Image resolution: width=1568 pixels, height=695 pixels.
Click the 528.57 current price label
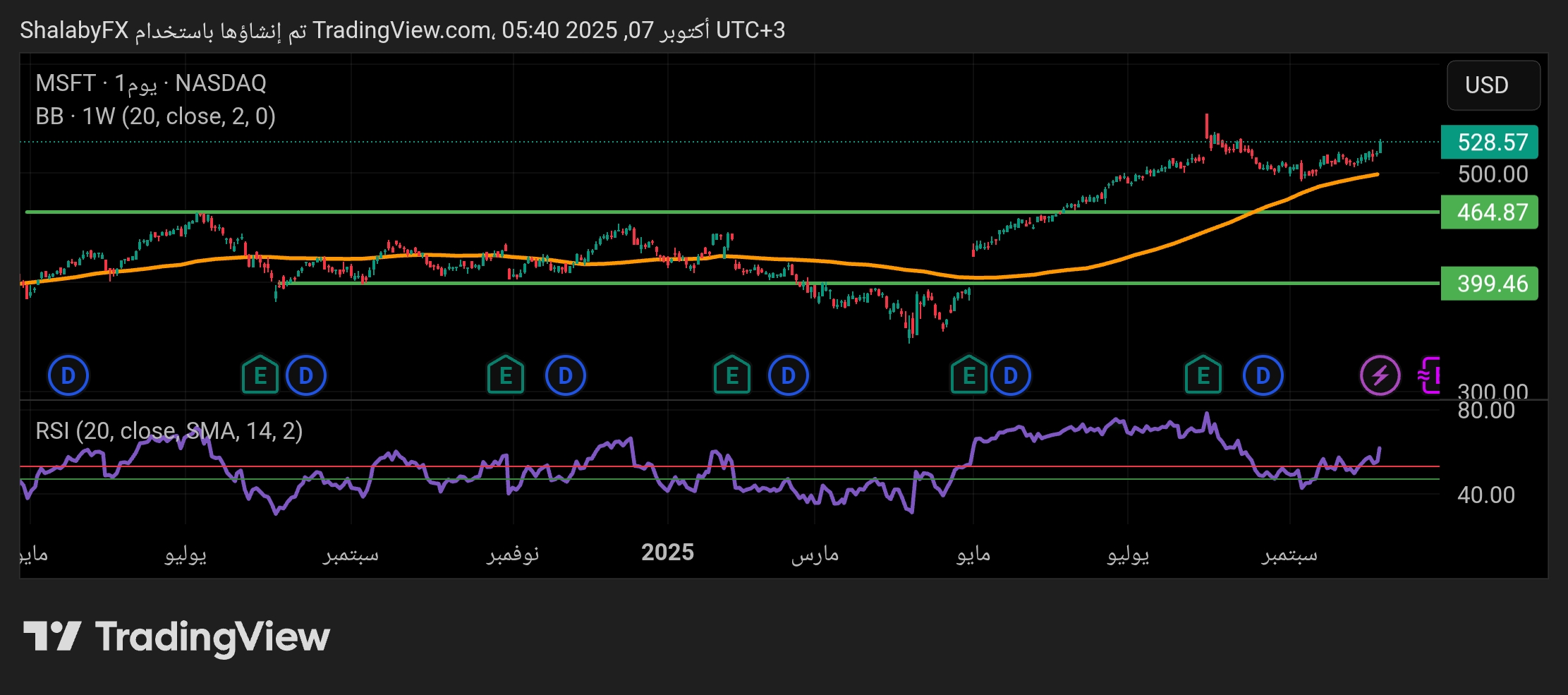coord(1491,143)
